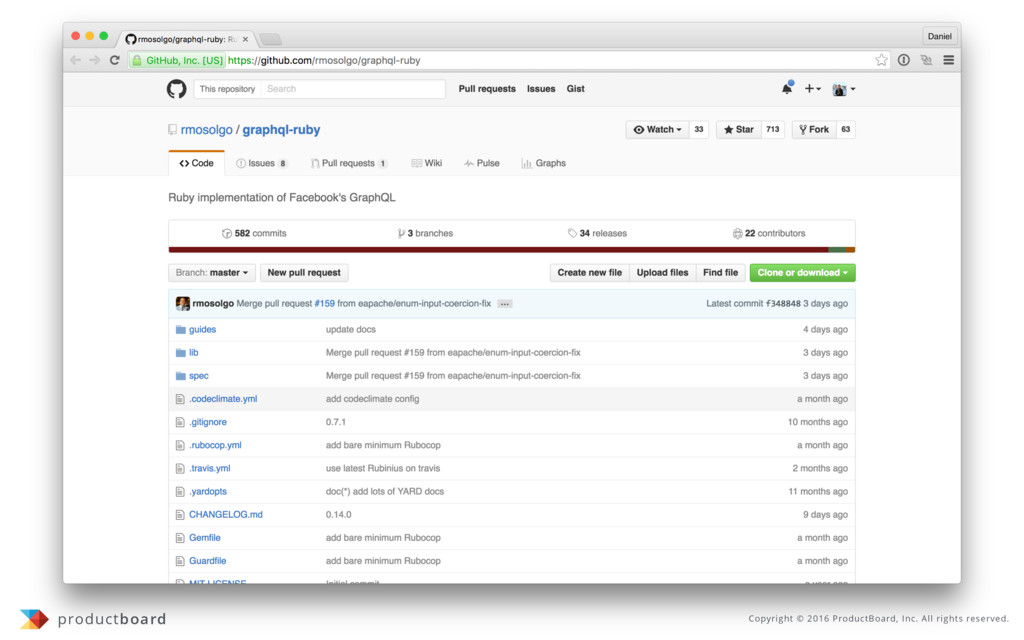Viewport: 1024px width, 640px height.
Task: Open the Chrome hamburger menu icon
Action: pos(948,60)
